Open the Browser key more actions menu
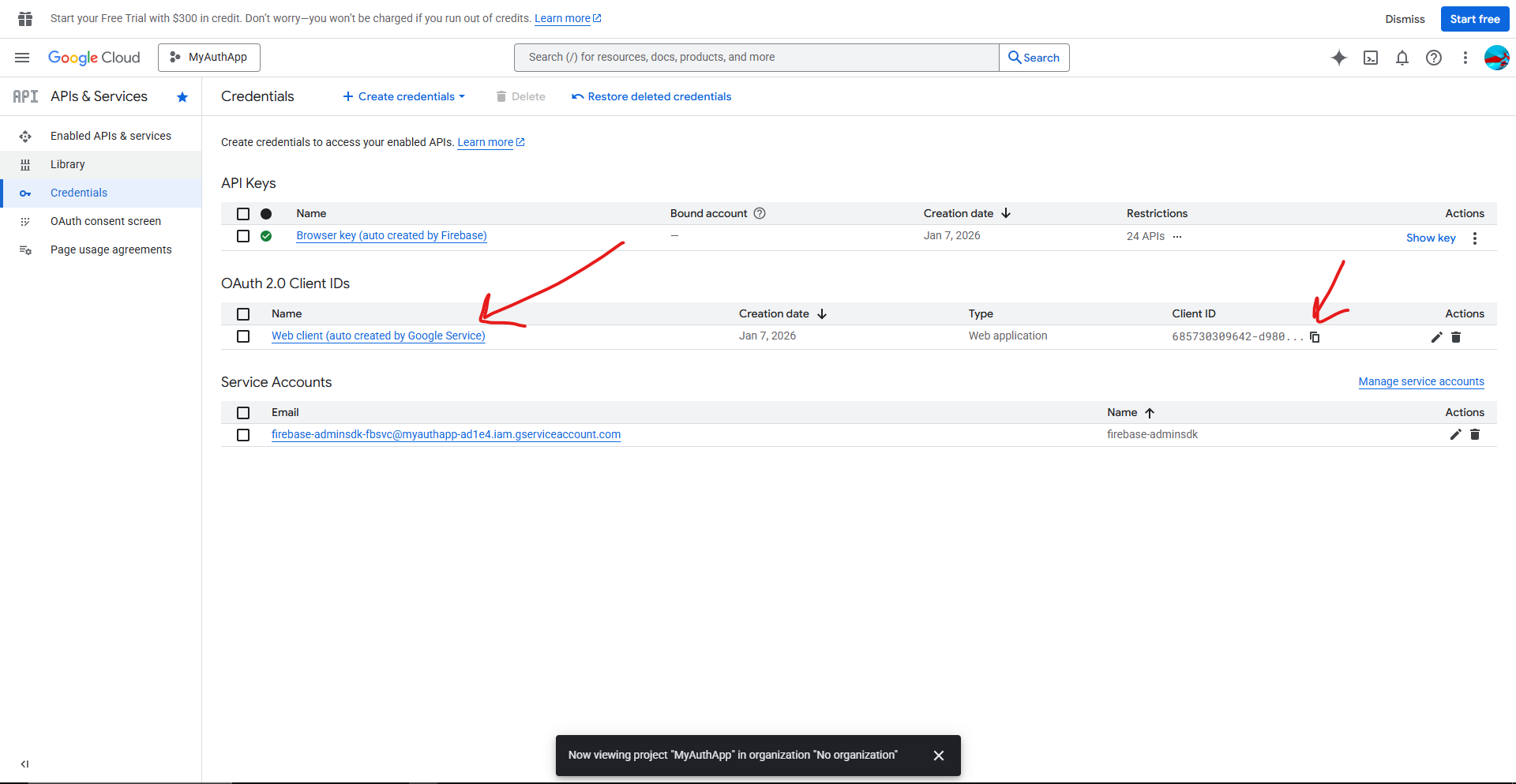 click(x=1474, y=238)
